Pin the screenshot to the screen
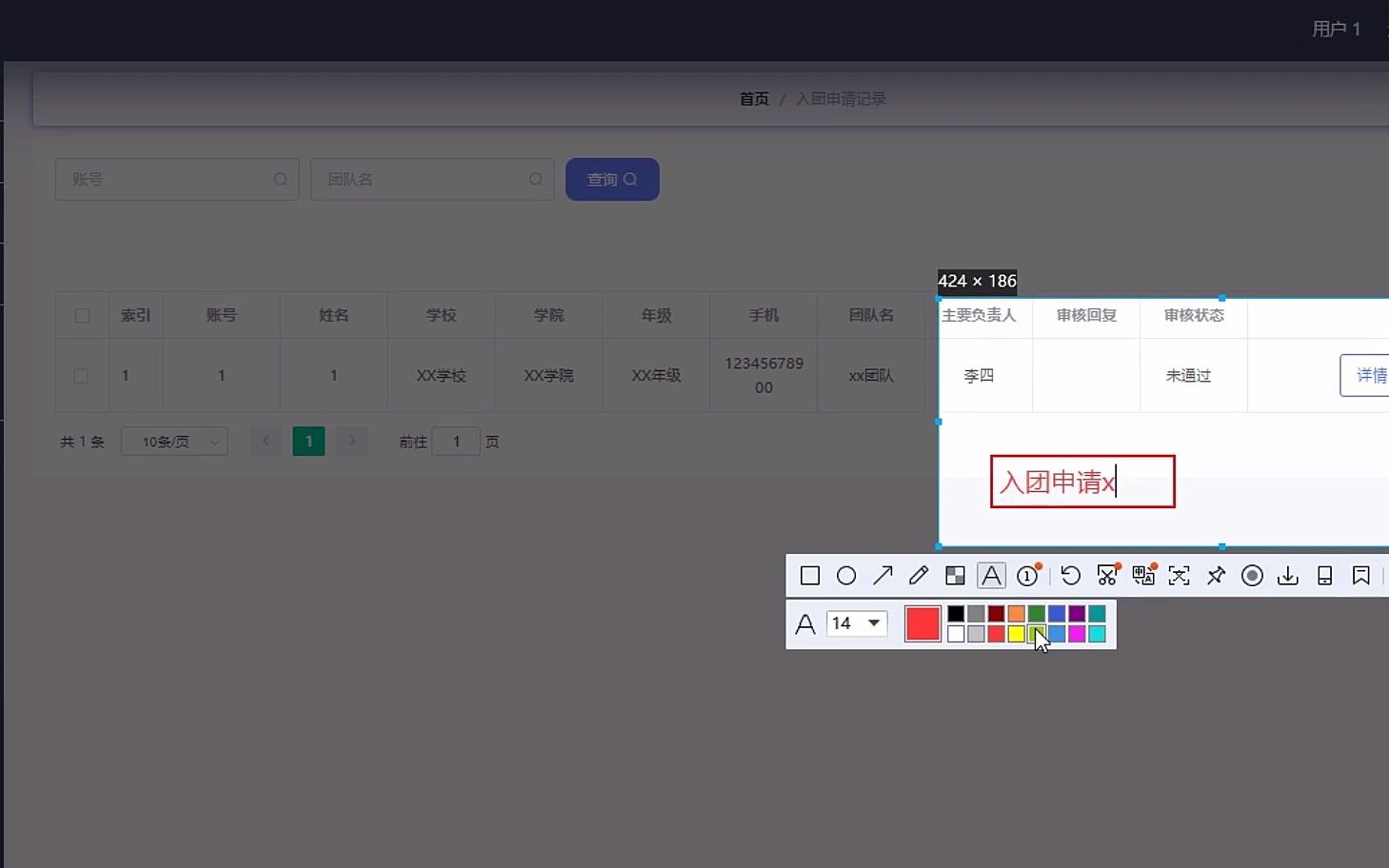1389x868 pixels. [x=1216, y=576]
